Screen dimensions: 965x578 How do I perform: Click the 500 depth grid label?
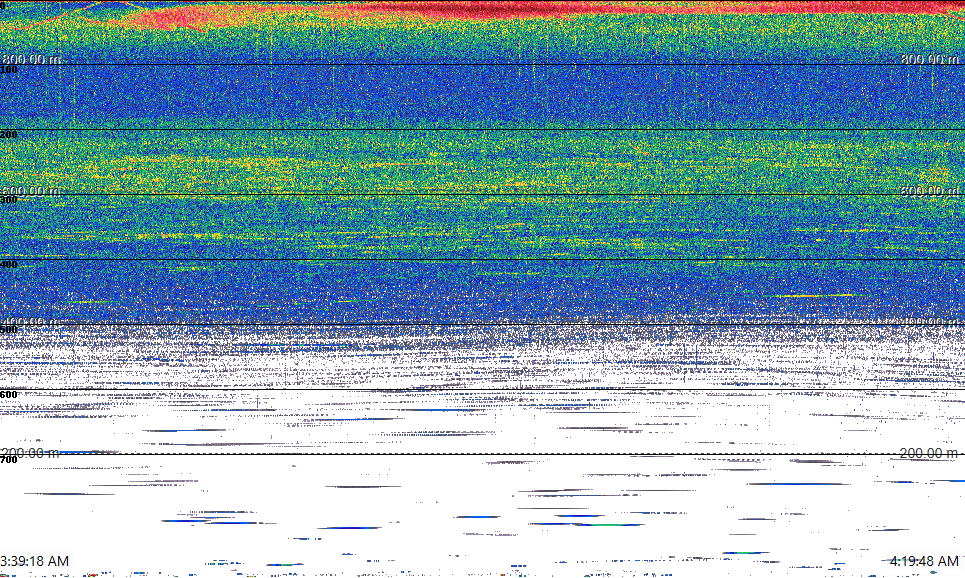tap(9, 330)
